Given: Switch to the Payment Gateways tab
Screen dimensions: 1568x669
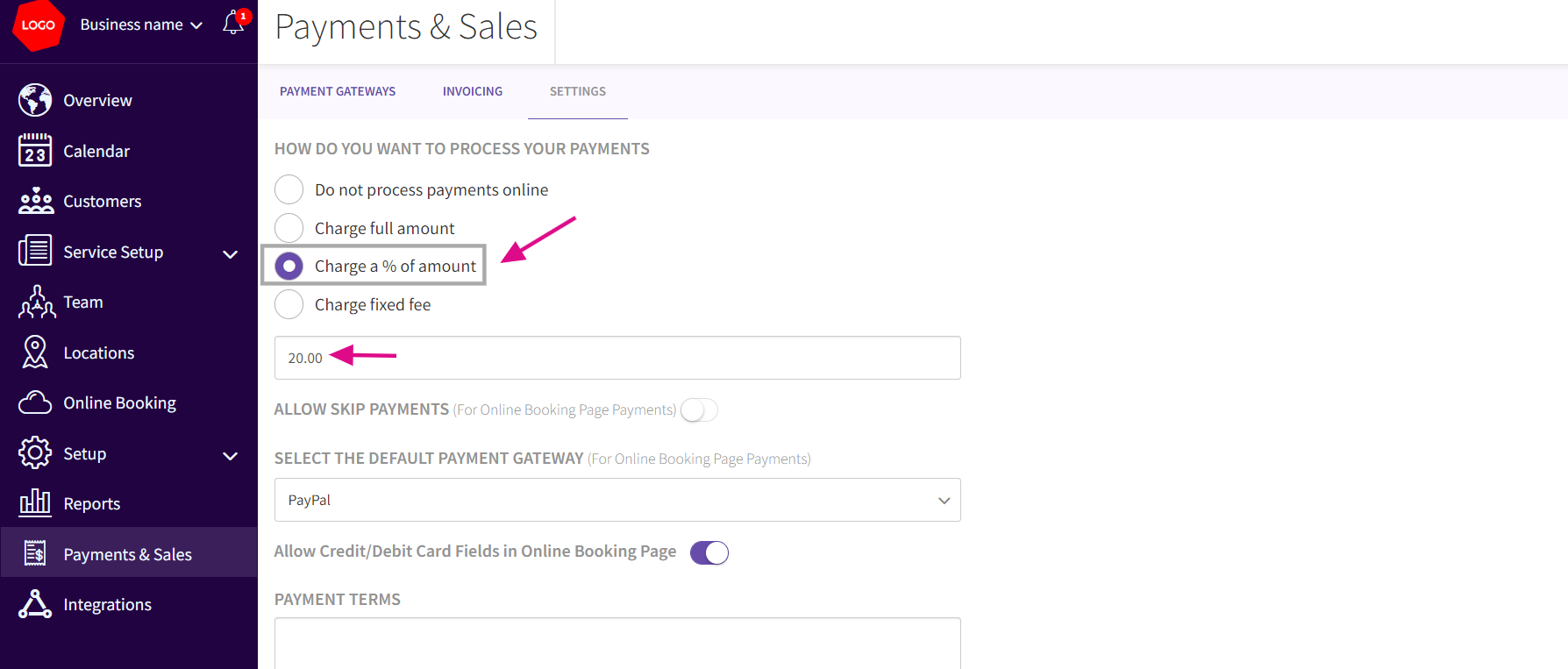Looking at the screenshot, I should point(338,91).
